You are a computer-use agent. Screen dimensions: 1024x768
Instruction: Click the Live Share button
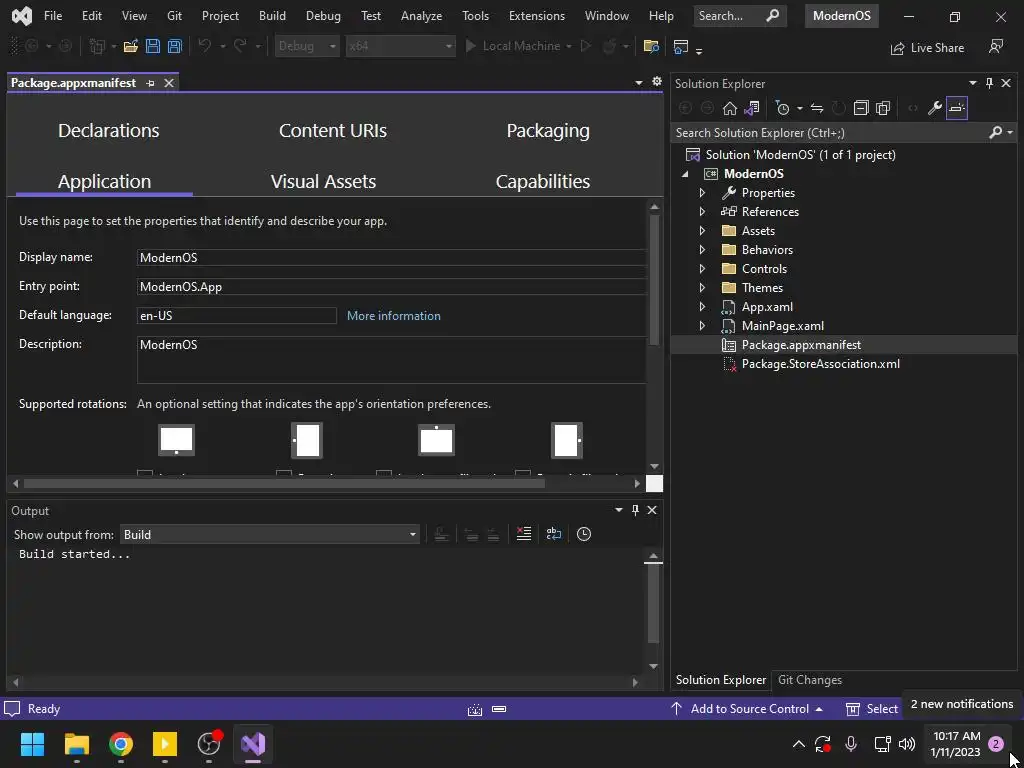click(x=927, y=48)
